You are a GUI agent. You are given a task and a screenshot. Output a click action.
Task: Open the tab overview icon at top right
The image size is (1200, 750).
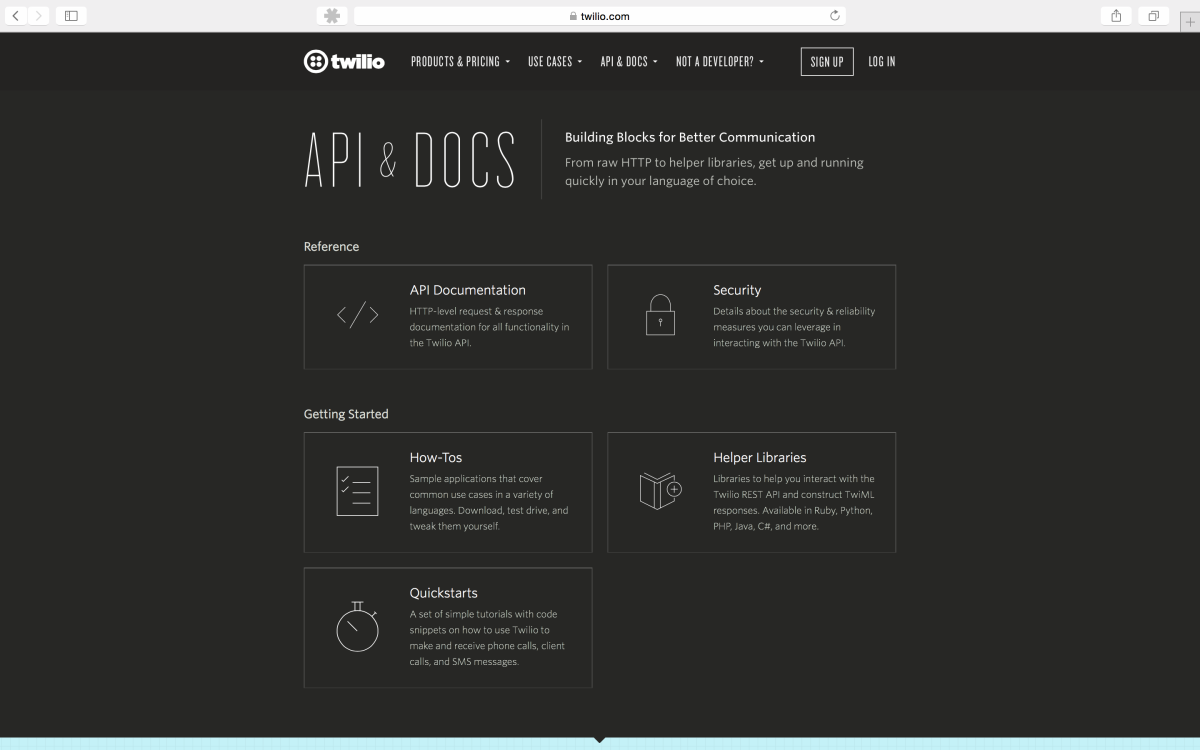[1153, 15]
